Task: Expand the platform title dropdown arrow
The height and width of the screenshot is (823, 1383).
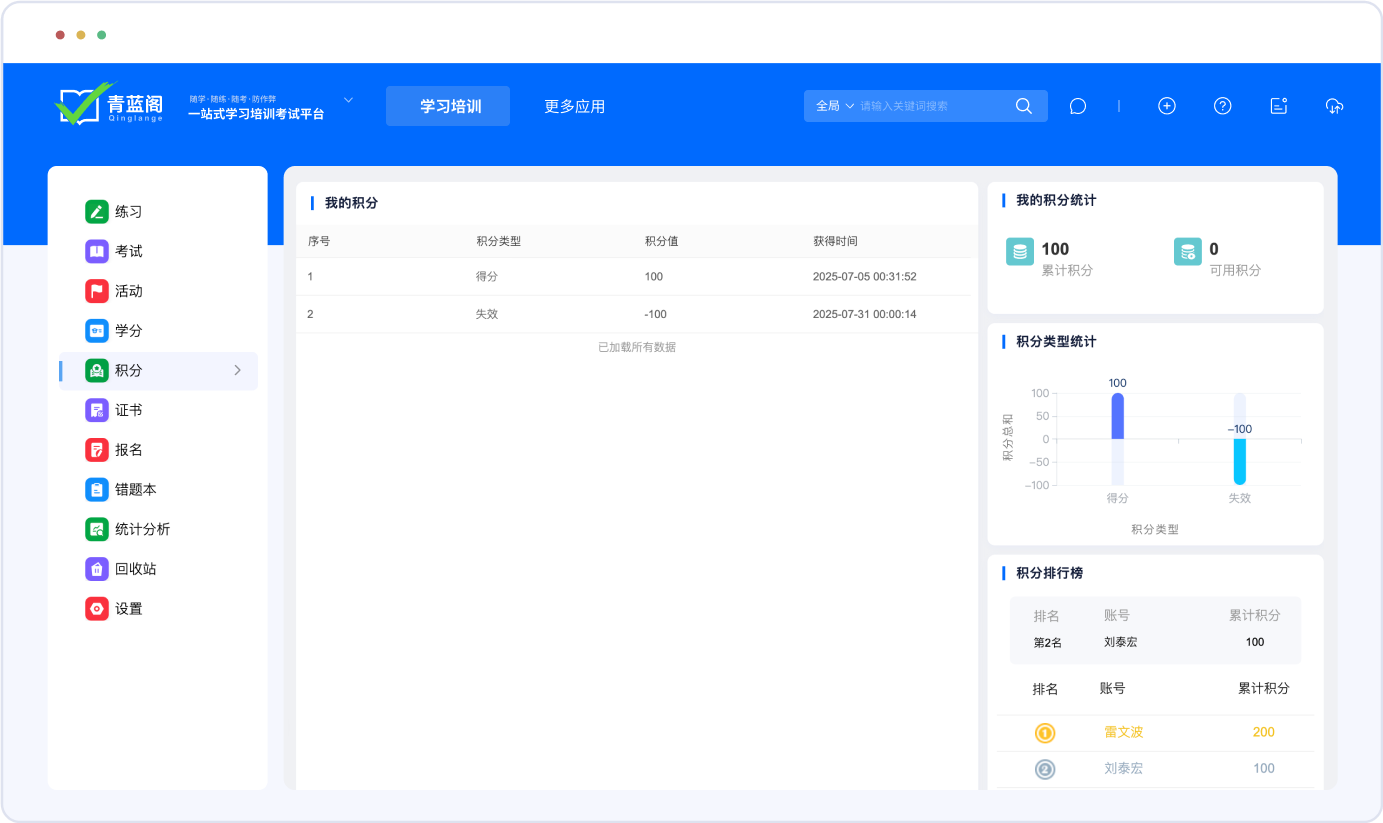Action: point(348,100)
